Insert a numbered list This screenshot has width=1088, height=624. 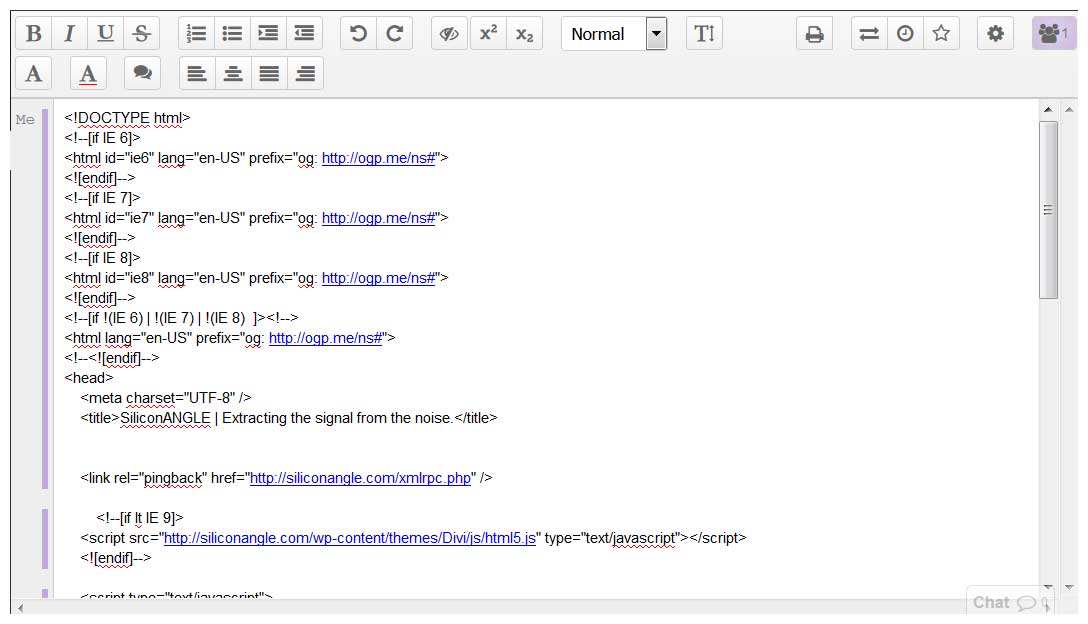[x=196, y=33]
